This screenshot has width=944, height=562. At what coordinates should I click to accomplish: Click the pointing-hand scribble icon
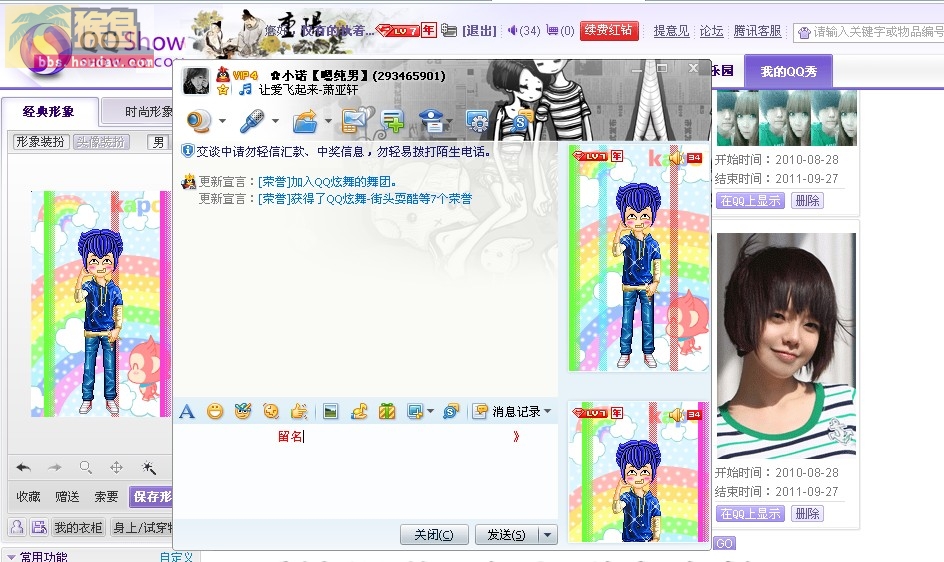[x=299, y=411]
